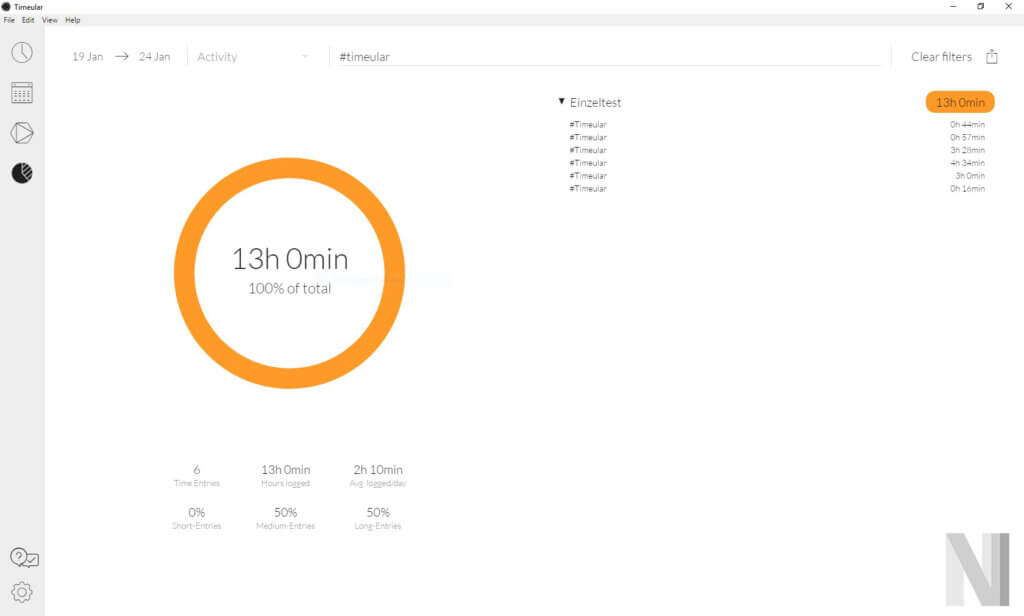Open the Activity filter dropdown
1024x616 pixels.
tap(253, 57)
